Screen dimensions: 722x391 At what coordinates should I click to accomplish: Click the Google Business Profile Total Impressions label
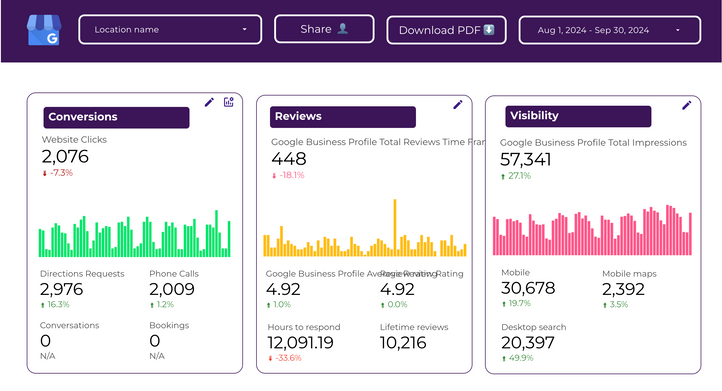pyautogui.click(x=593, y=143)
